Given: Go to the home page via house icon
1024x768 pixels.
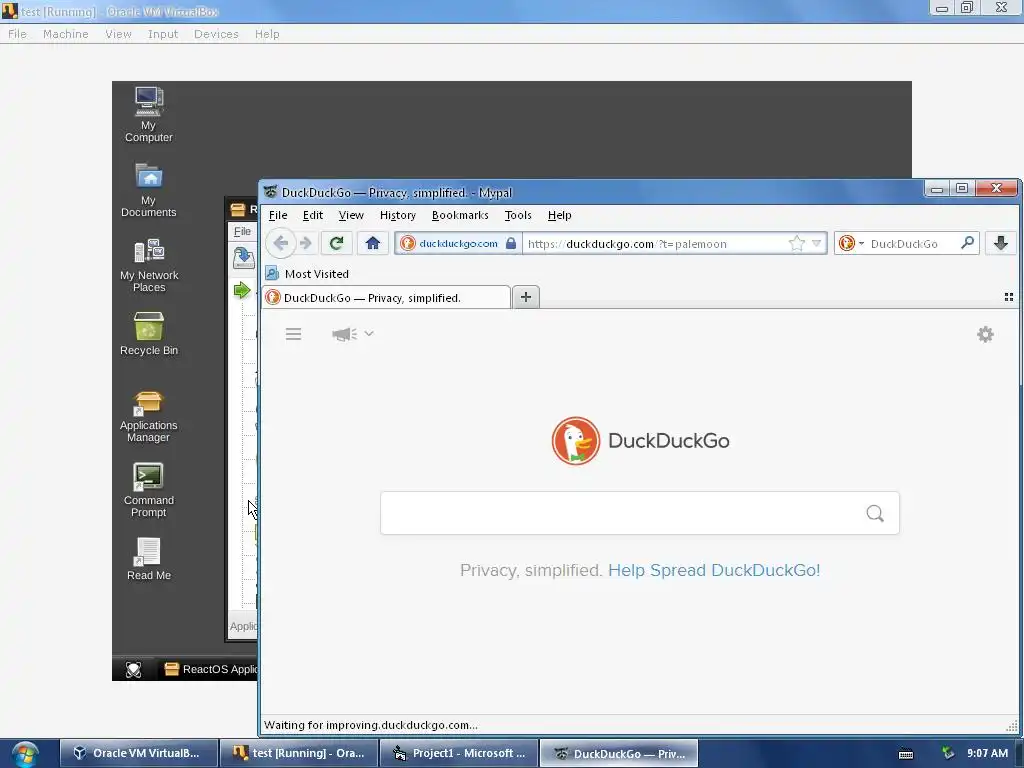Looking at the screenshot, I should pyautogui.click(x=373, y=243).
